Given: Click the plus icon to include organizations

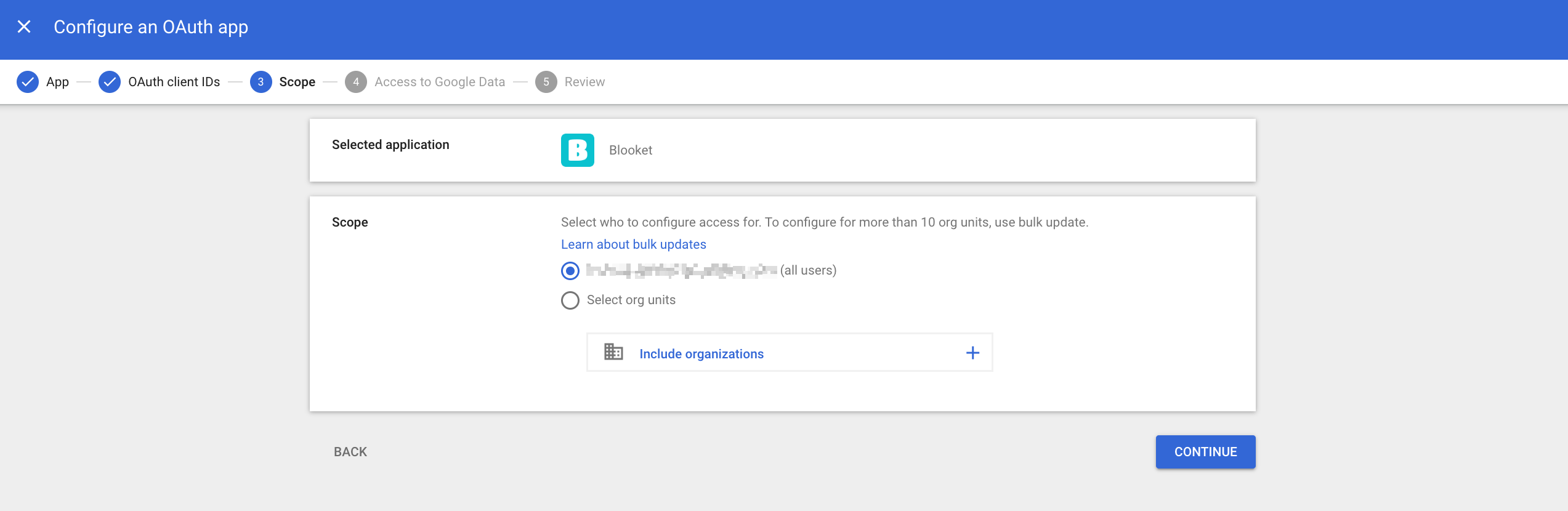Looking at the screenshot, I should click(x=972, y=352).
